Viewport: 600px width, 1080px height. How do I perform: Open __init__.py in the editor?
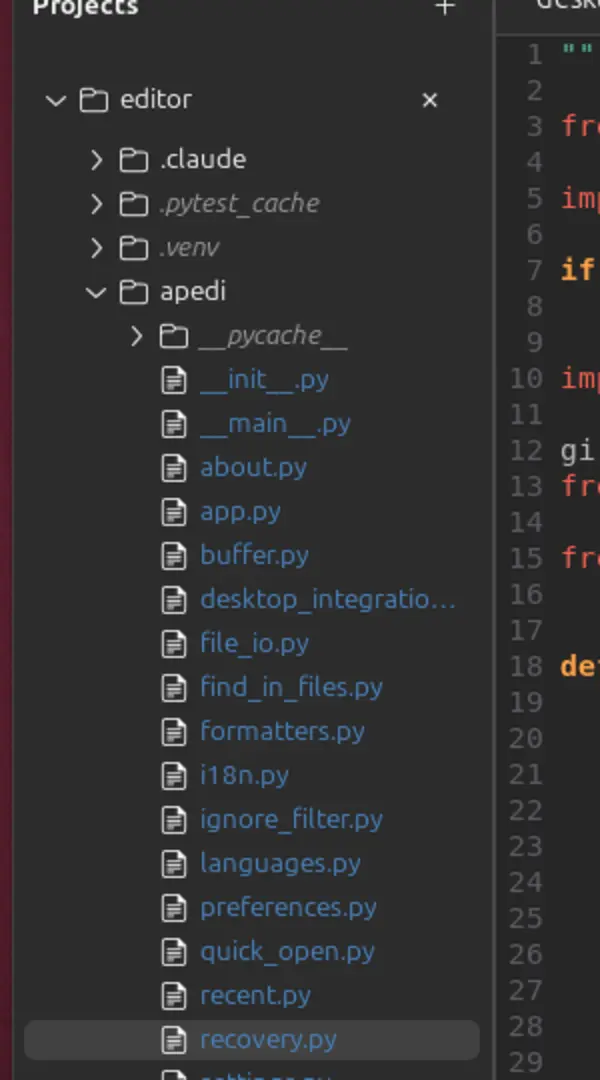pos(265,380)
